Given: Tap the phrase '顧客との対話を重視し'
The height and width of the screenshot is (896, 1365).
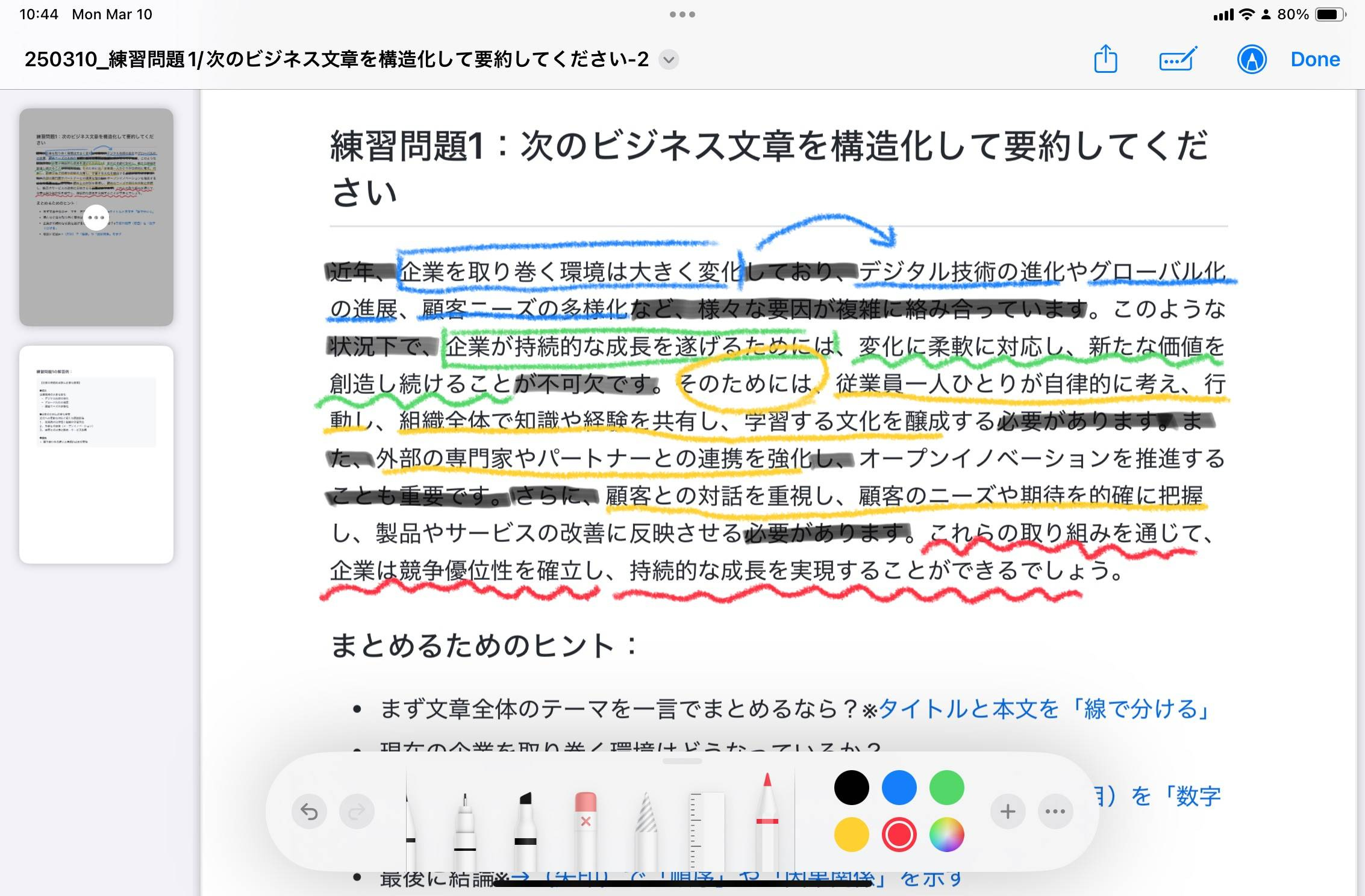Looking at the screenshot, I should click(x=720, y=496).
